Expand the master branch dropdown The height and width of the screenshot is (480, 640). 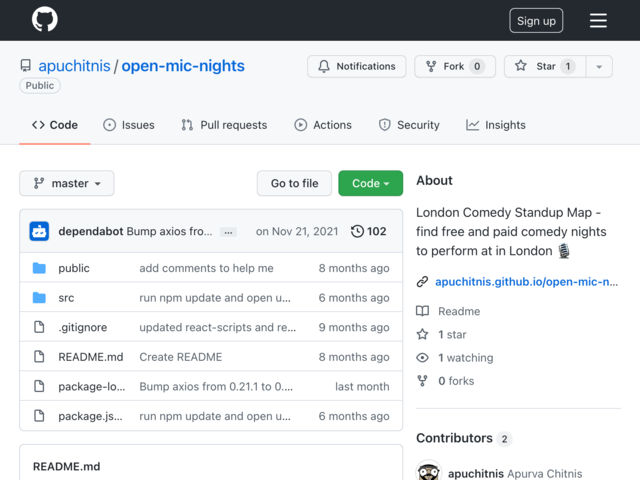(67, 183)
